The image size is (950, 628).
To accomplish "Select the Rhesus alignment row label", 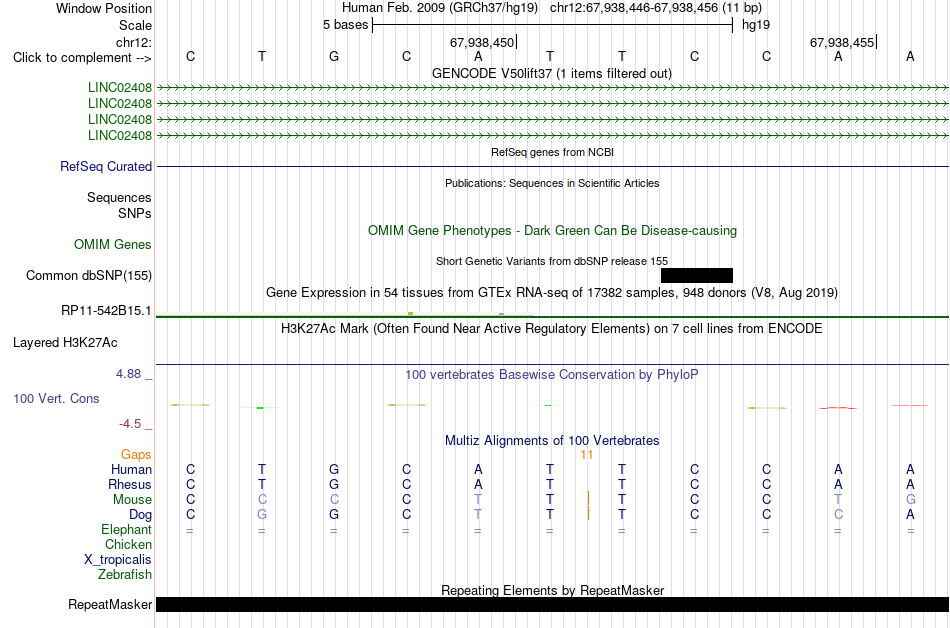I will click(x=130, y=485).
